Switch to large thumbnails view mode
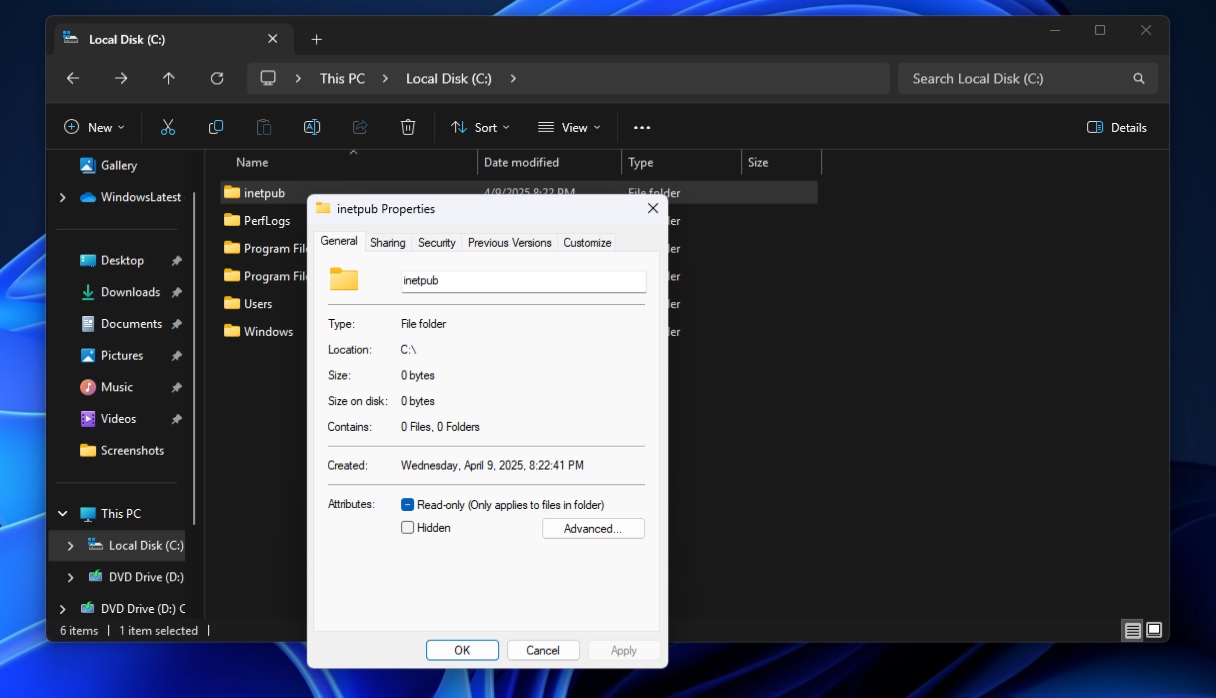This screenshot has width=1216, height=698. tap(1153, 630)
